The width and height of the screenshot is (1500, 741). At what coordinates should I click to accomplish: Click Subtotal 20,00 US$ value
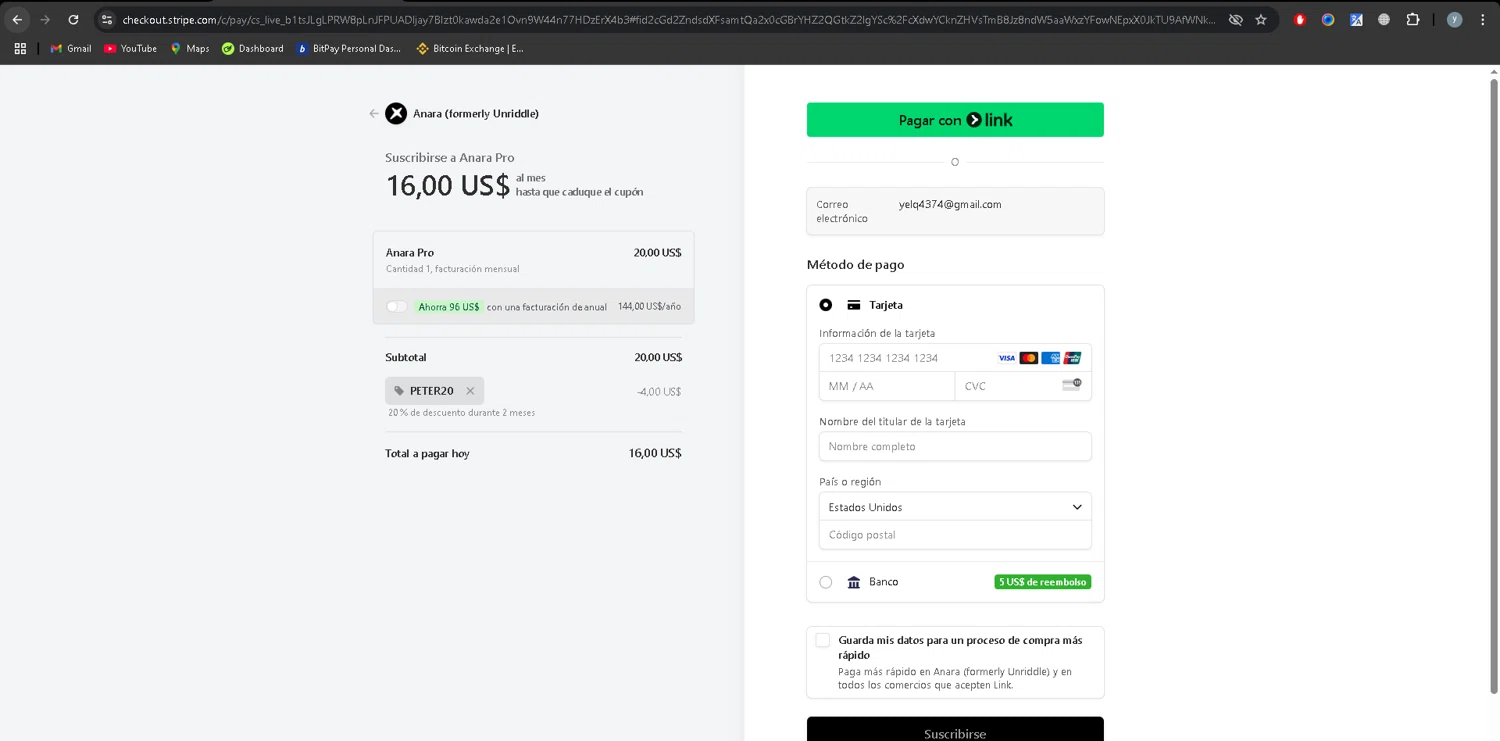point(658,357)
